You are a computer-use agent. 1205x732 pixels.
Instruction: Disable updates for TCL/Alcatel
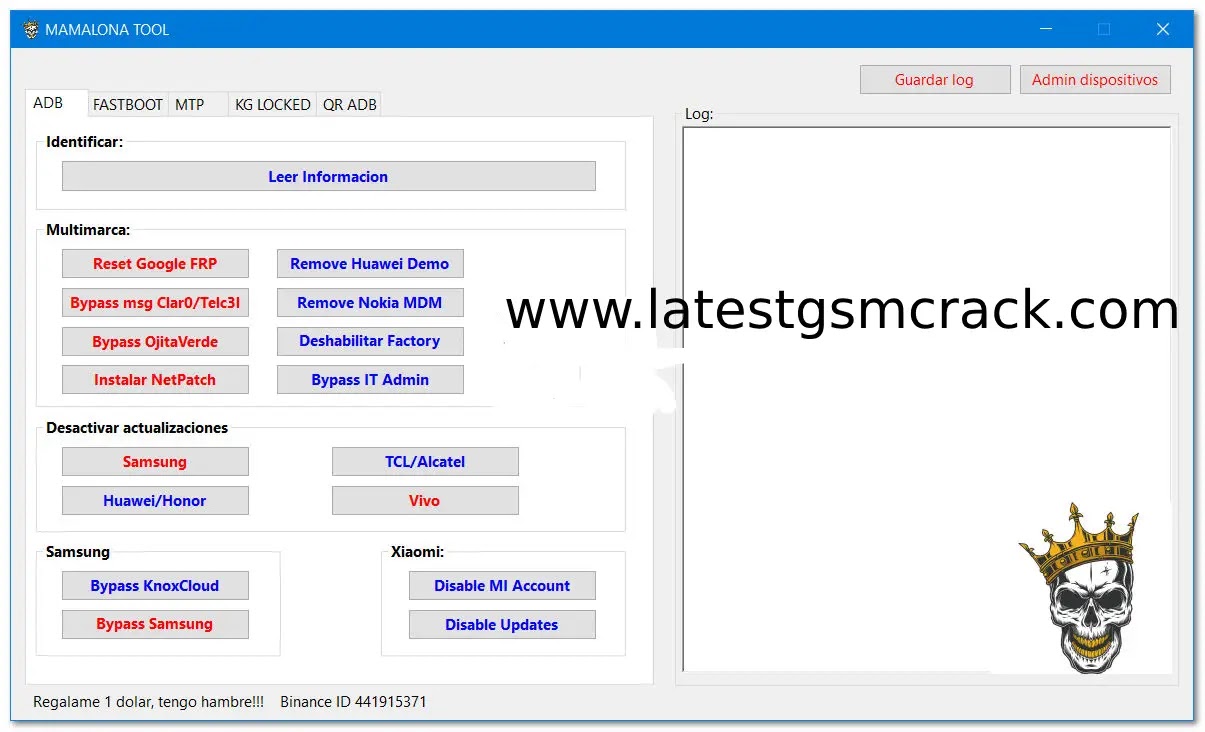point(425,462)
